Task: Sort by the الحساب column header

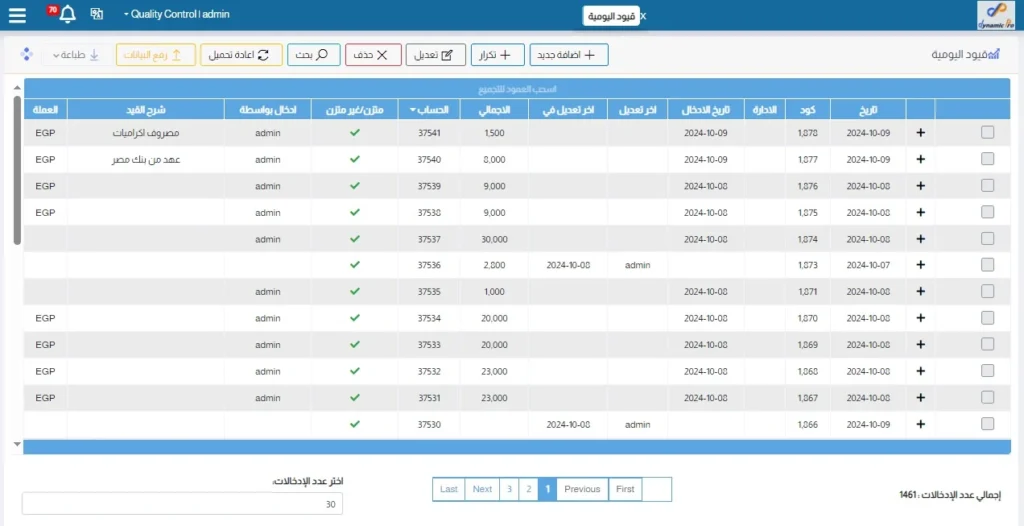Action: (429, 109)
